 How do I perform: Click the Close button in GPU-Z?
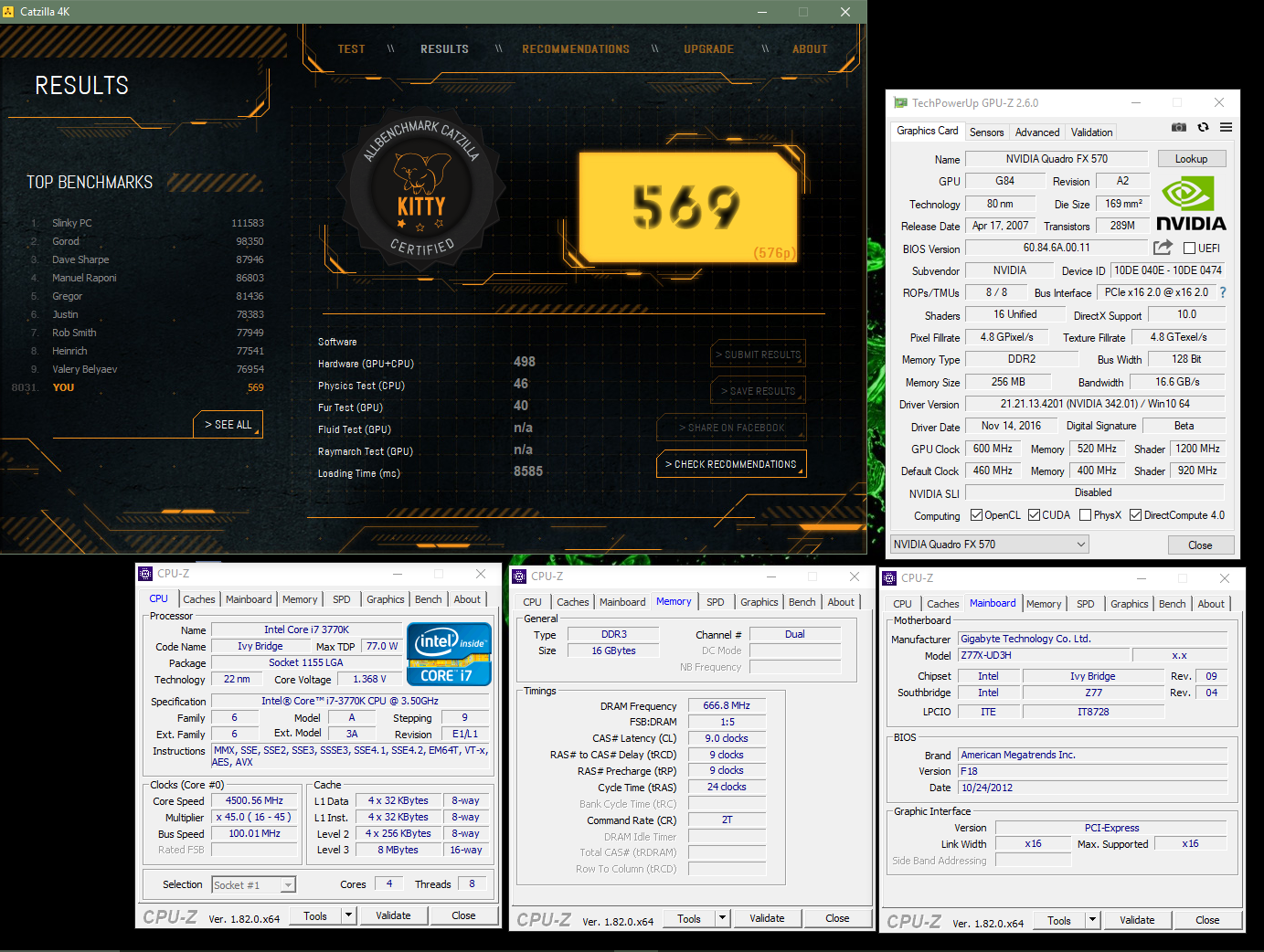tap(1200, 545)
